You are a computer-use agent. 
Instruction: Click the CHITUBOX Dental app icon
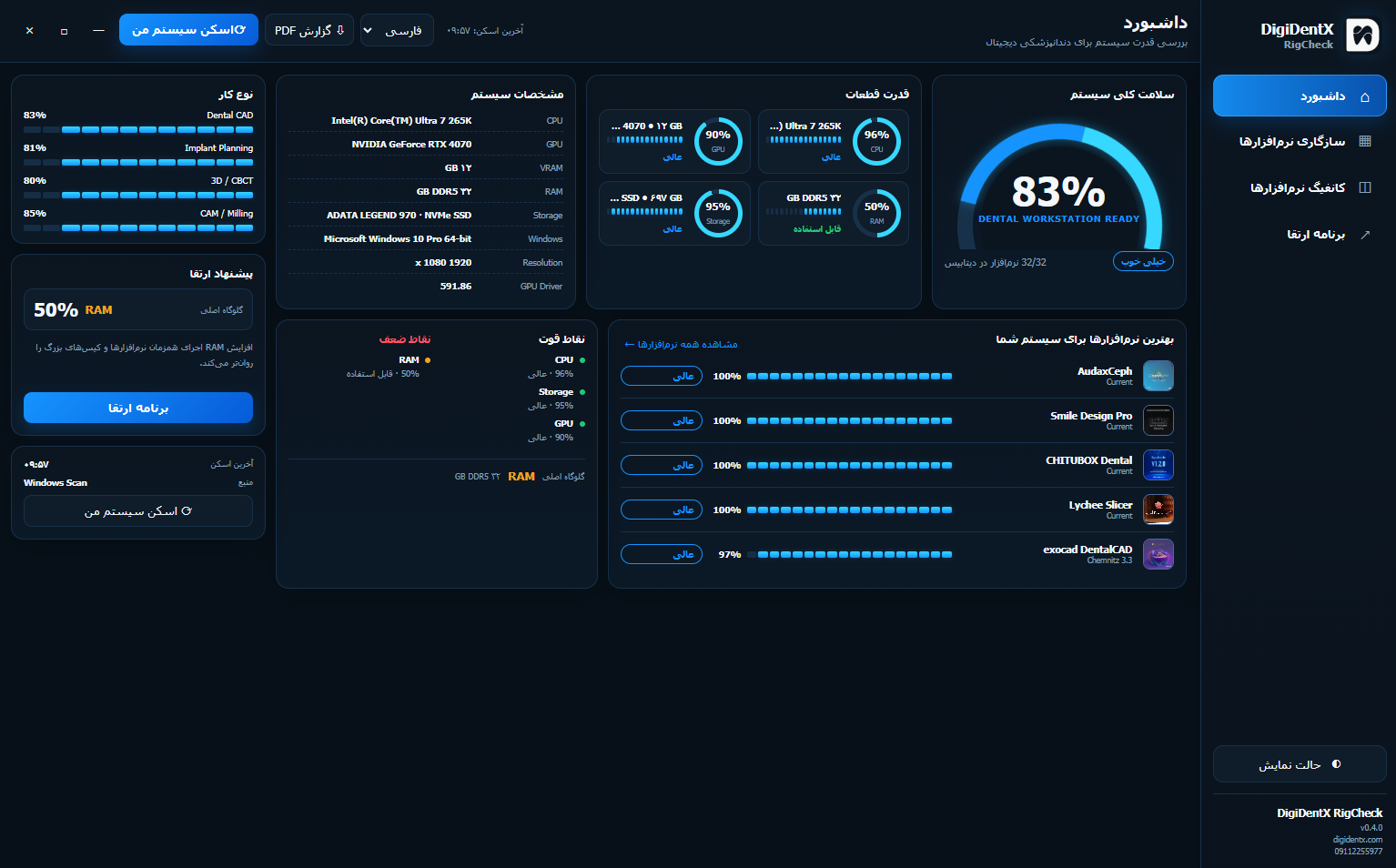click(x=1158, y=465)
